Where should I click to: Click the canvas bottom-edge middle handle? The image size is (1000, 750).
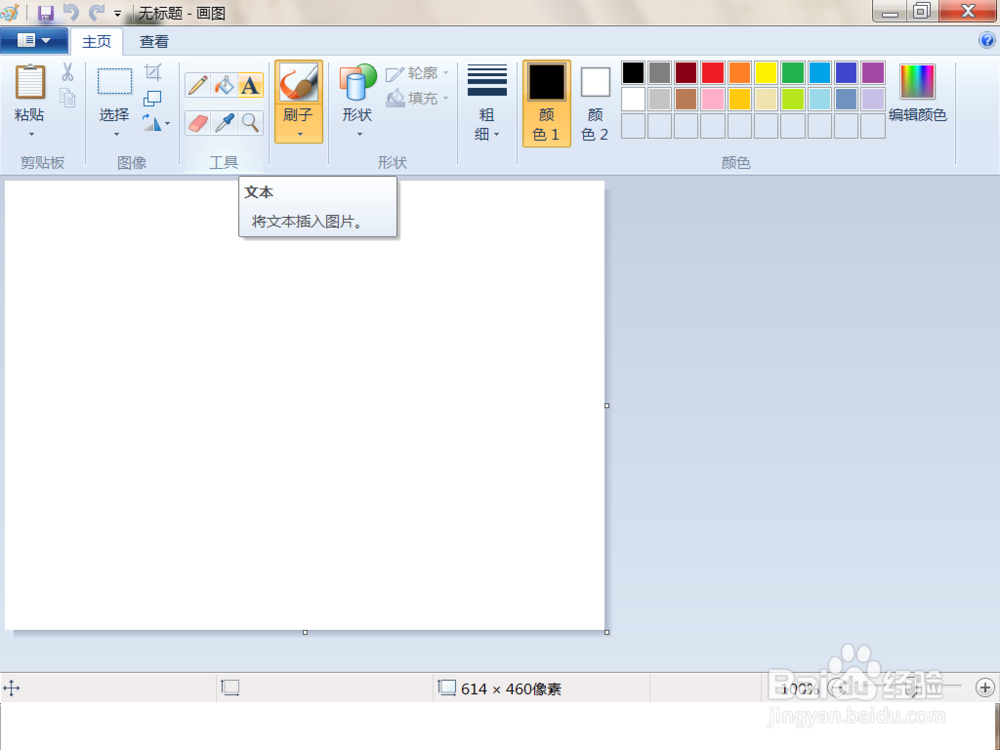point(305,632)
